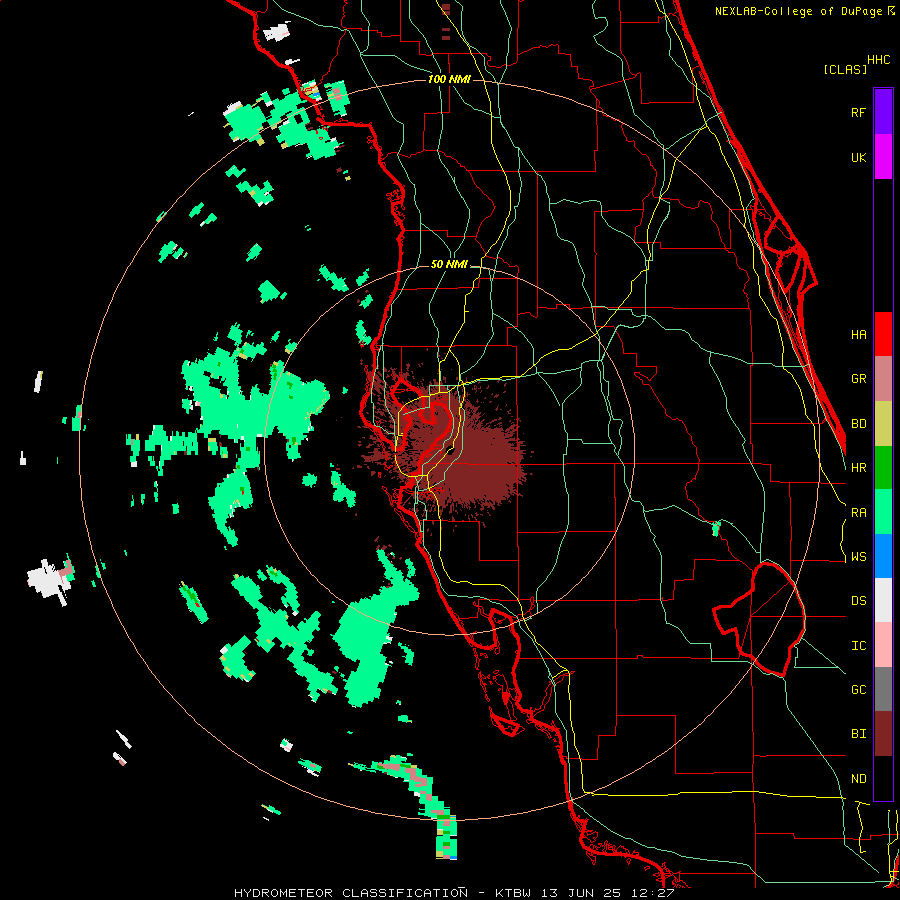Click the RA light green legend swatch
900x900 pixels.
point(883,512)
